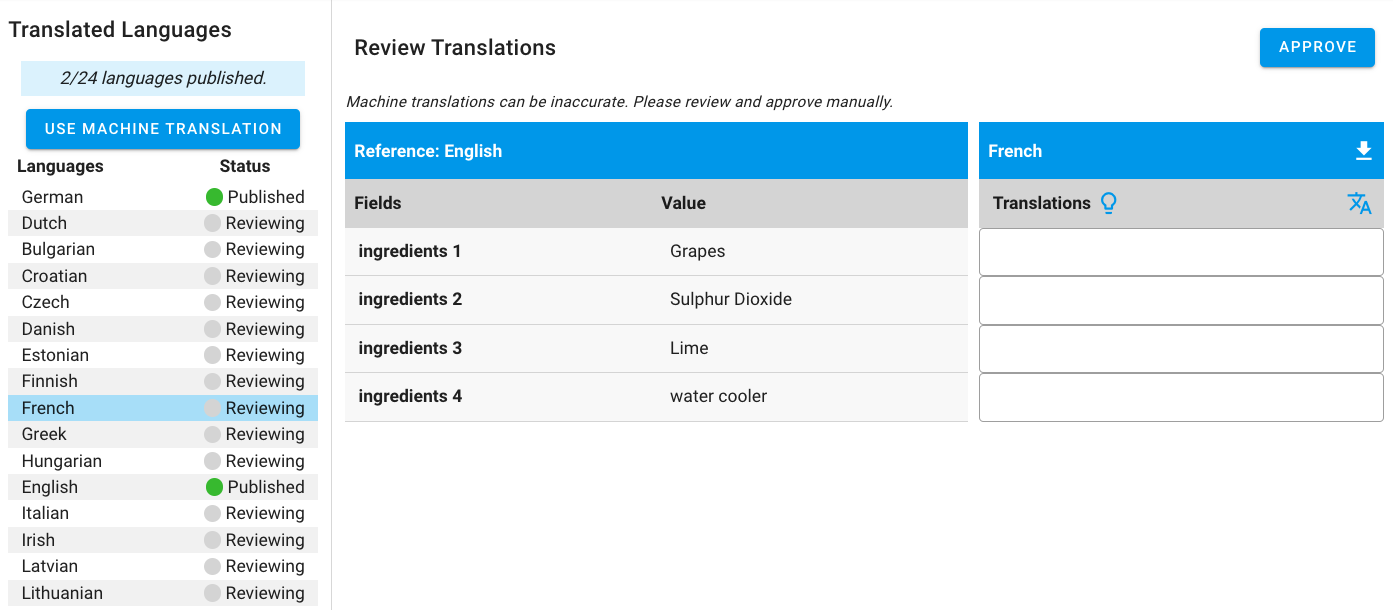Image resolution: width=1393 pixels, height=610 pixels.
Task: Click the translation field for ingredients 1
Action: coord(1181,251)
